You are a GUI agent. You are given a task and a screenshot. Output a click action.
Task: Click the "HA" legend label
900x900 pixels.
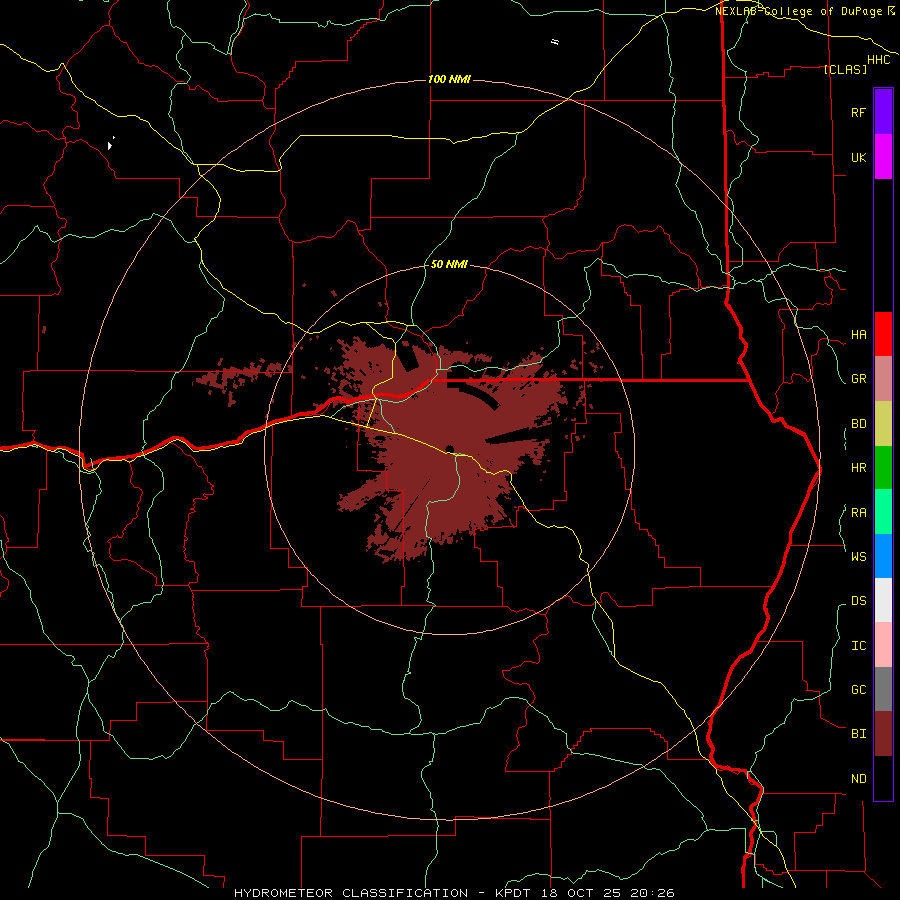click(x=858, y=335)
